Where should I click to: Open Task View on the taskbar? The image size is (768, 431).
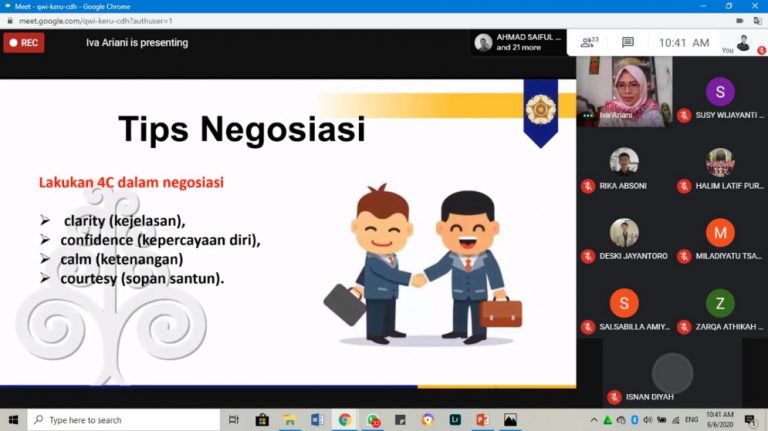click(234, 420)
